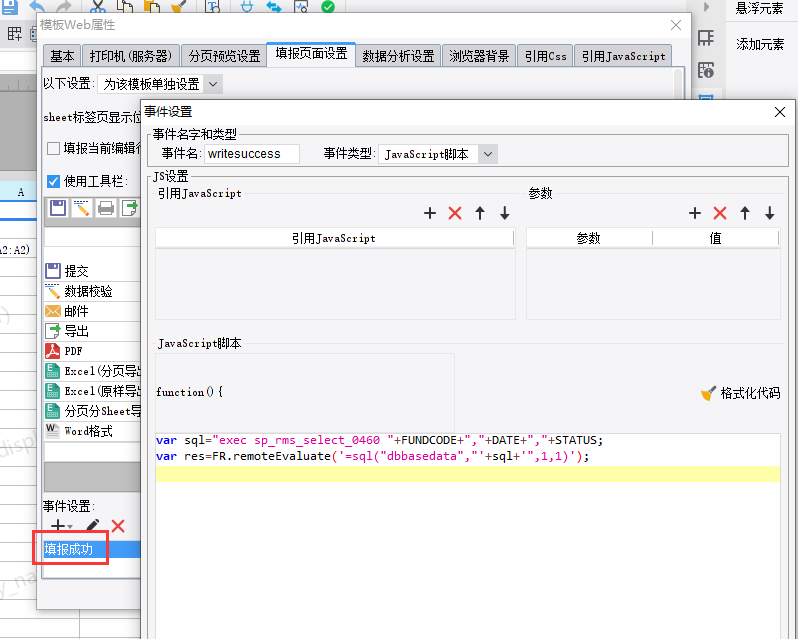Select the Excel(分页导出 item

pyautogui.click(x=92, y=371)
